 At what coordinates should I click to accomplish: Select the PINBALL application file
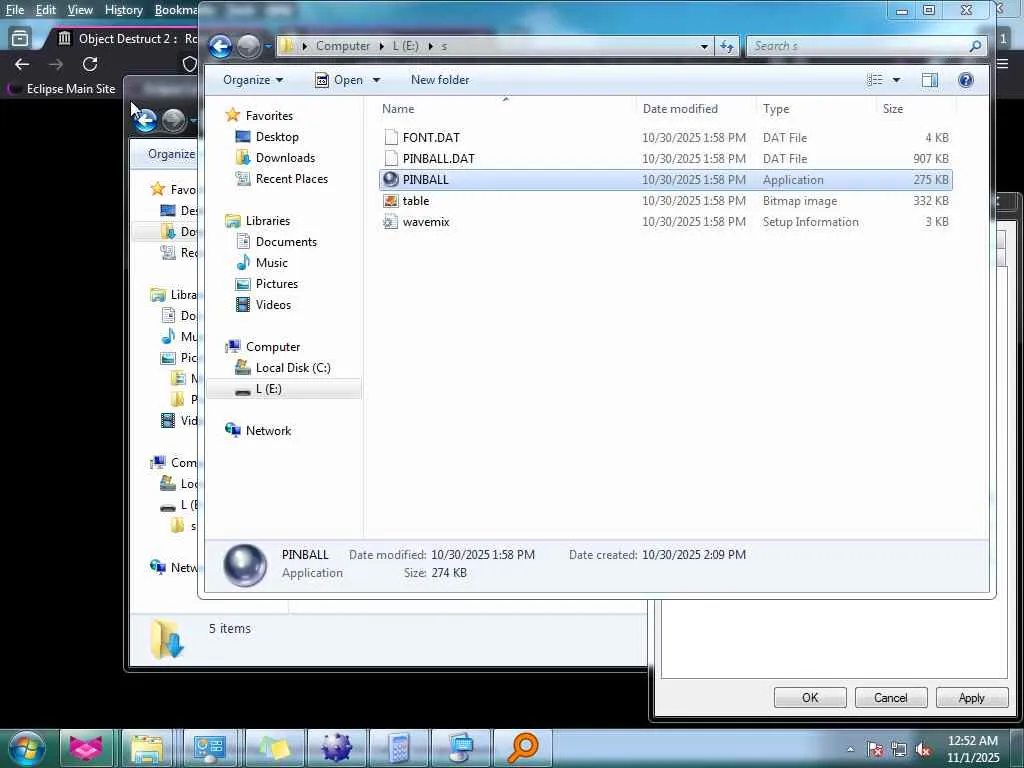665,180
